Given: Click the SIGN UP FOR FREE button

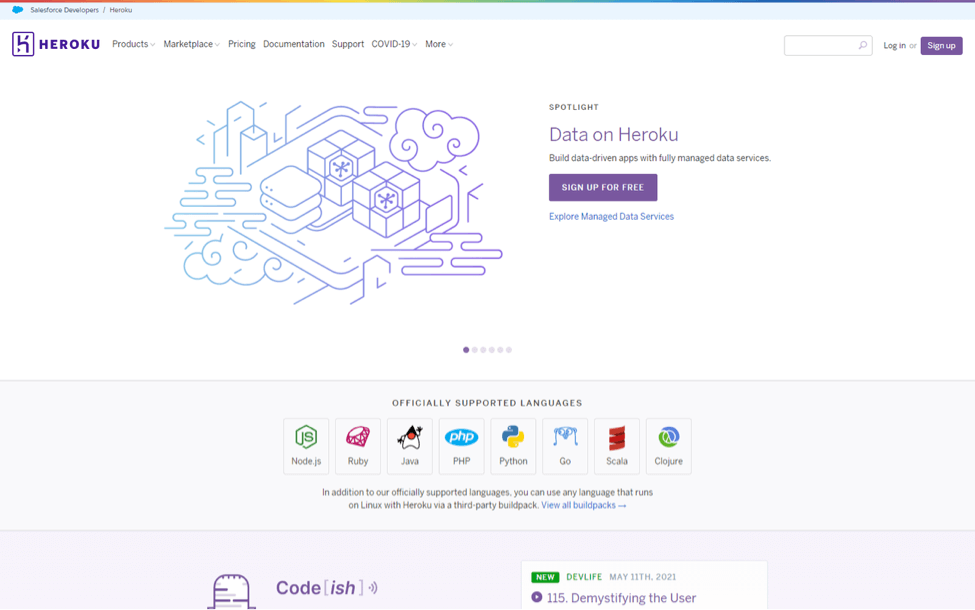Looking at the screenshot, I should click(603, 187).
